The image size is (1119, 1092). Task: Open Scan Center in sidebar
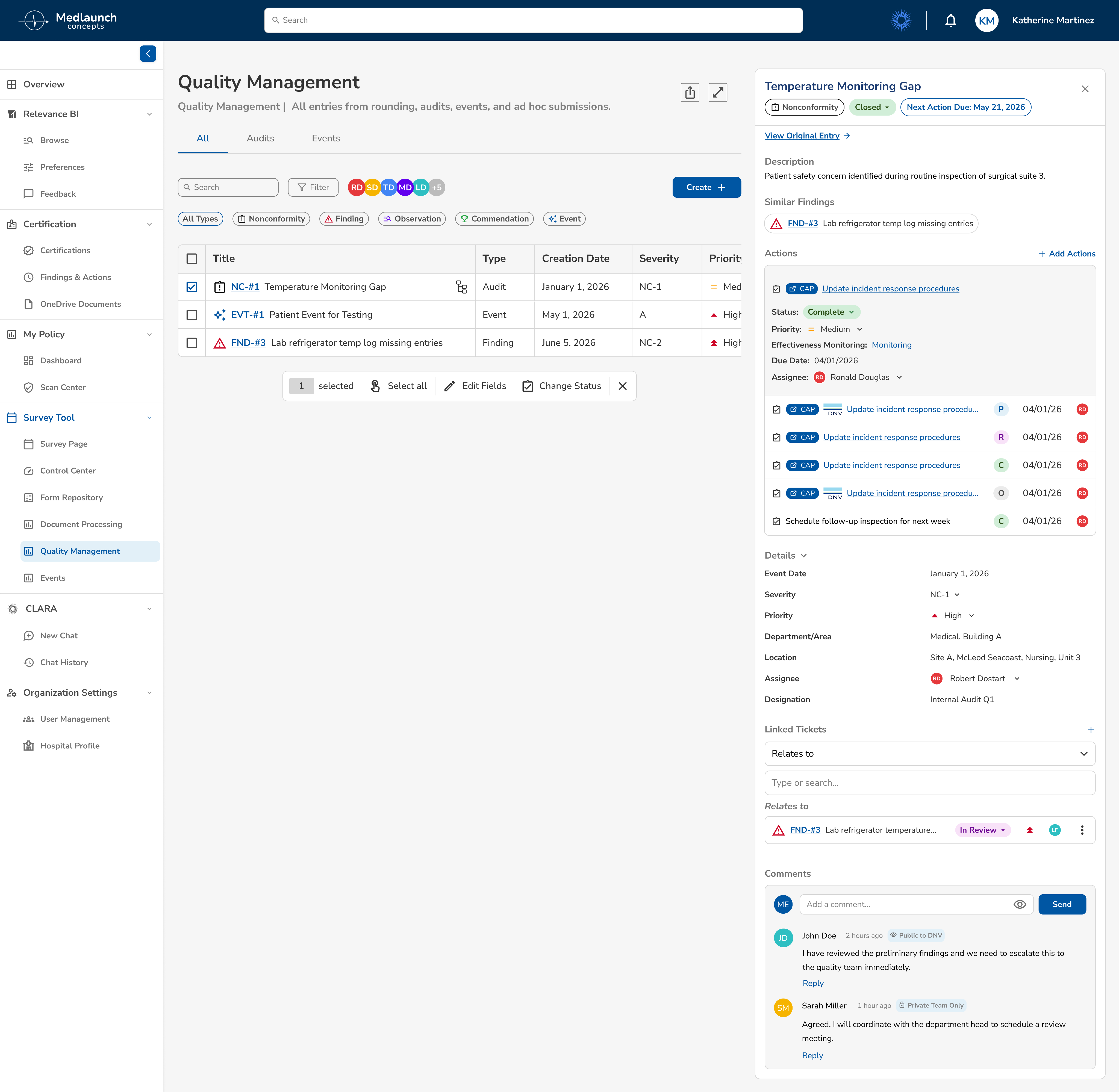[x=63, y=387]
